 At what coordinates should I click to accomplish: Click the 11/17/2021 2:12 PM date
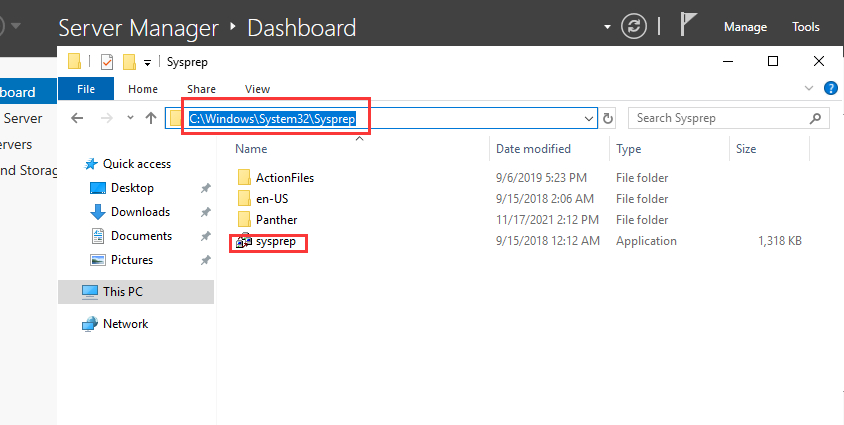(x=547, y=219)
